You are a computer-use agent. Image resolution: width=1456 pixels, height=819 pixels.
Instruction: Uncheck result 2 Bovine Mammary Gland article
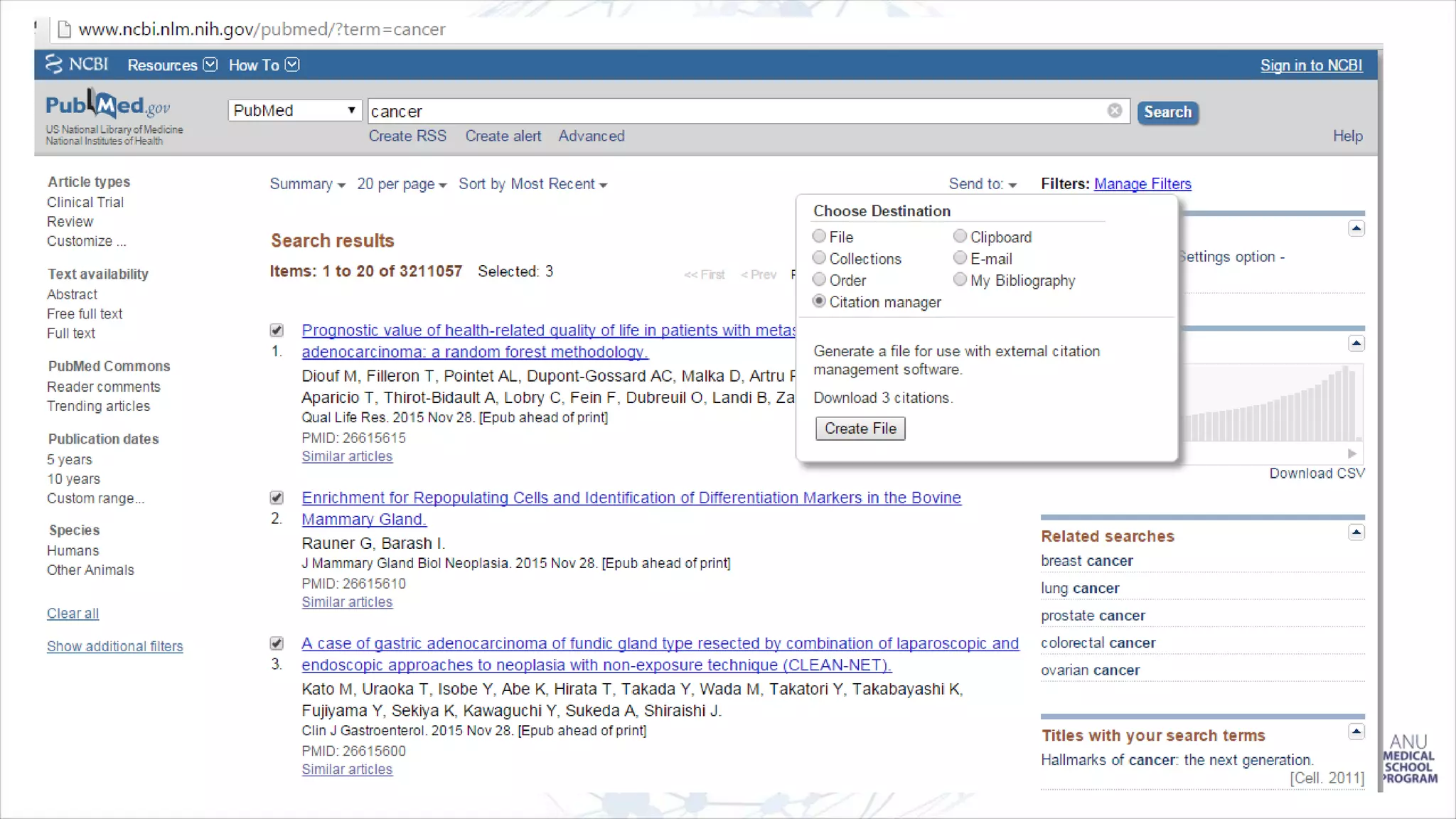277,498
